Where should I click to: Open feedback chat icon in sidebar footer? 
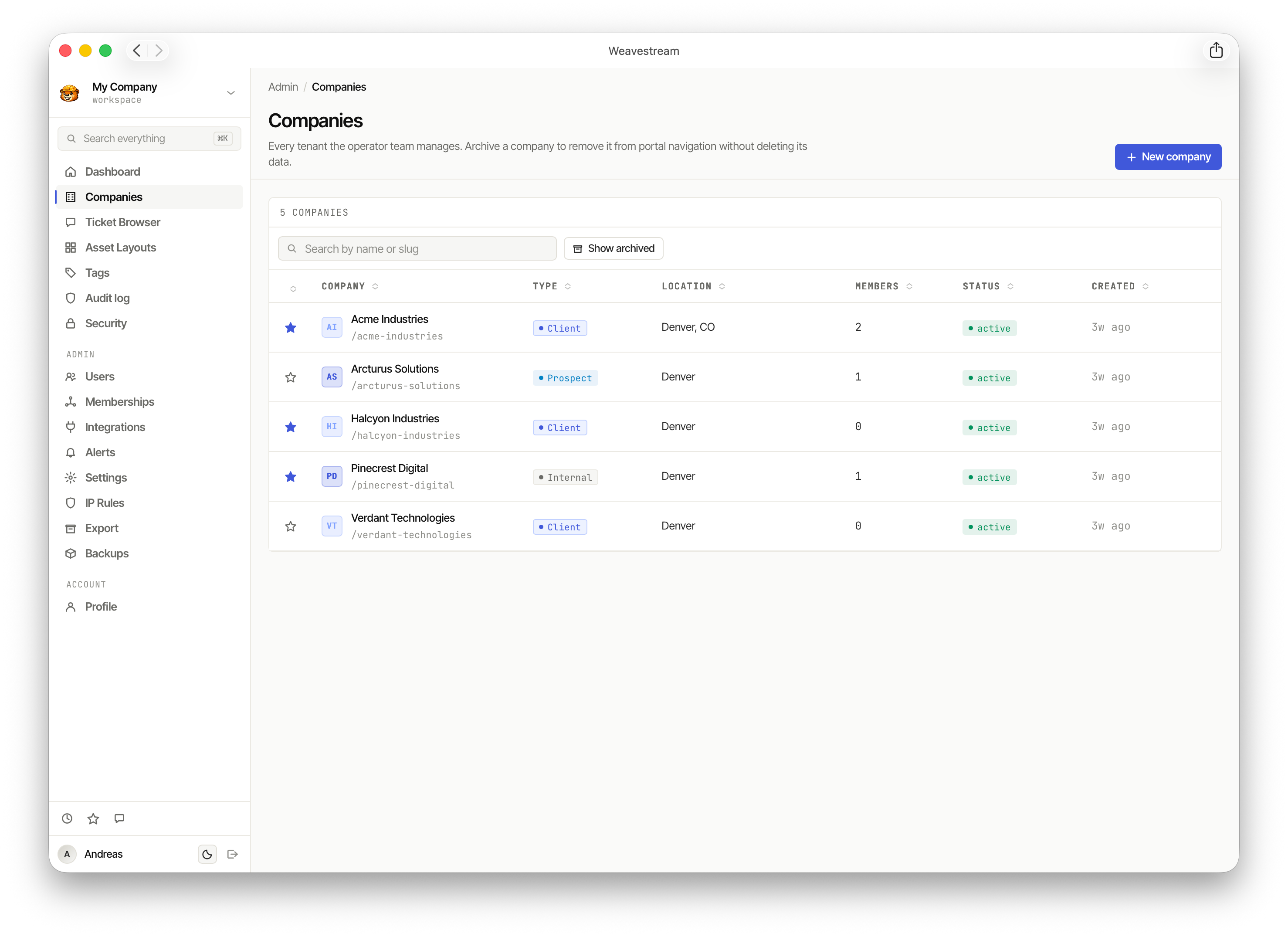[x=119, y=819]
